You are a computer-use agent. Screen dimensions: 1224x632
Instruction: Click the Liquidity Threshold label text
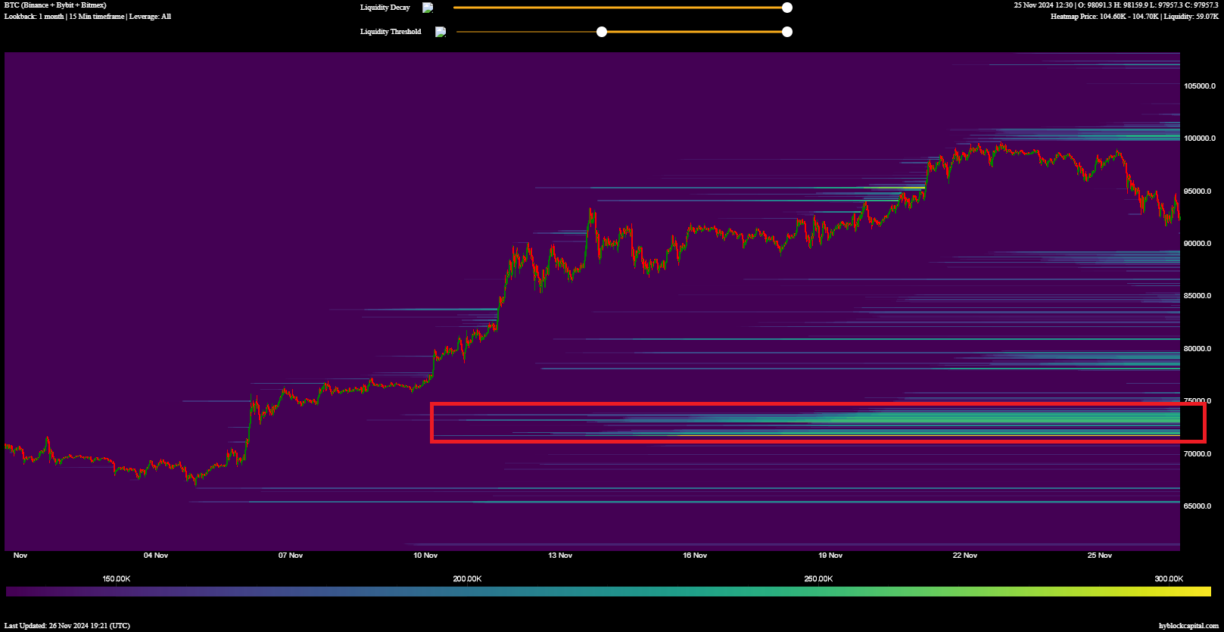(x=390, y=32)
